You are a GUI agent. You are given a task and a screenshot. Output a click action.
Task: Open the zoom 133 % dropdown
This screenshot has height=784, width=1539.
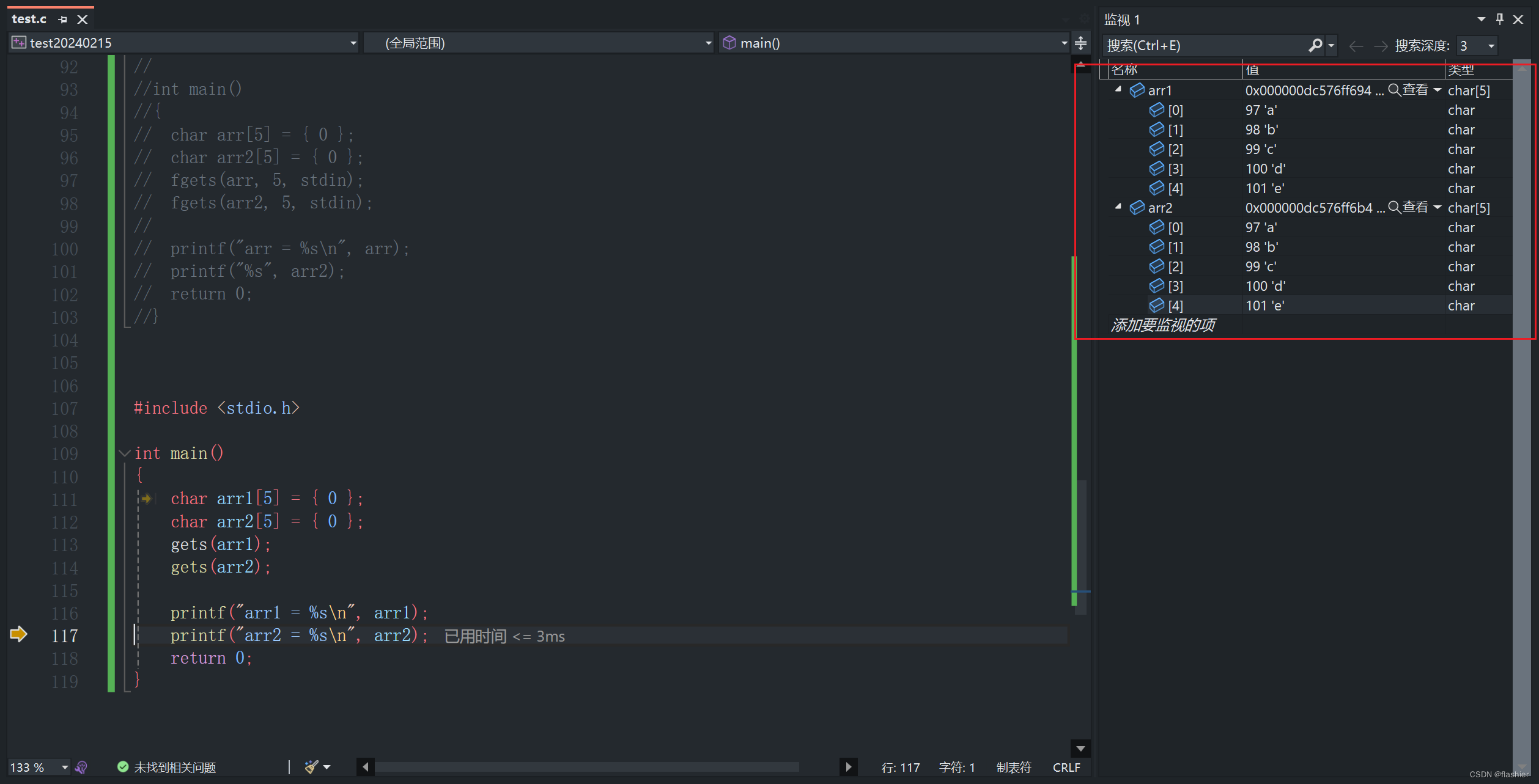64,767
